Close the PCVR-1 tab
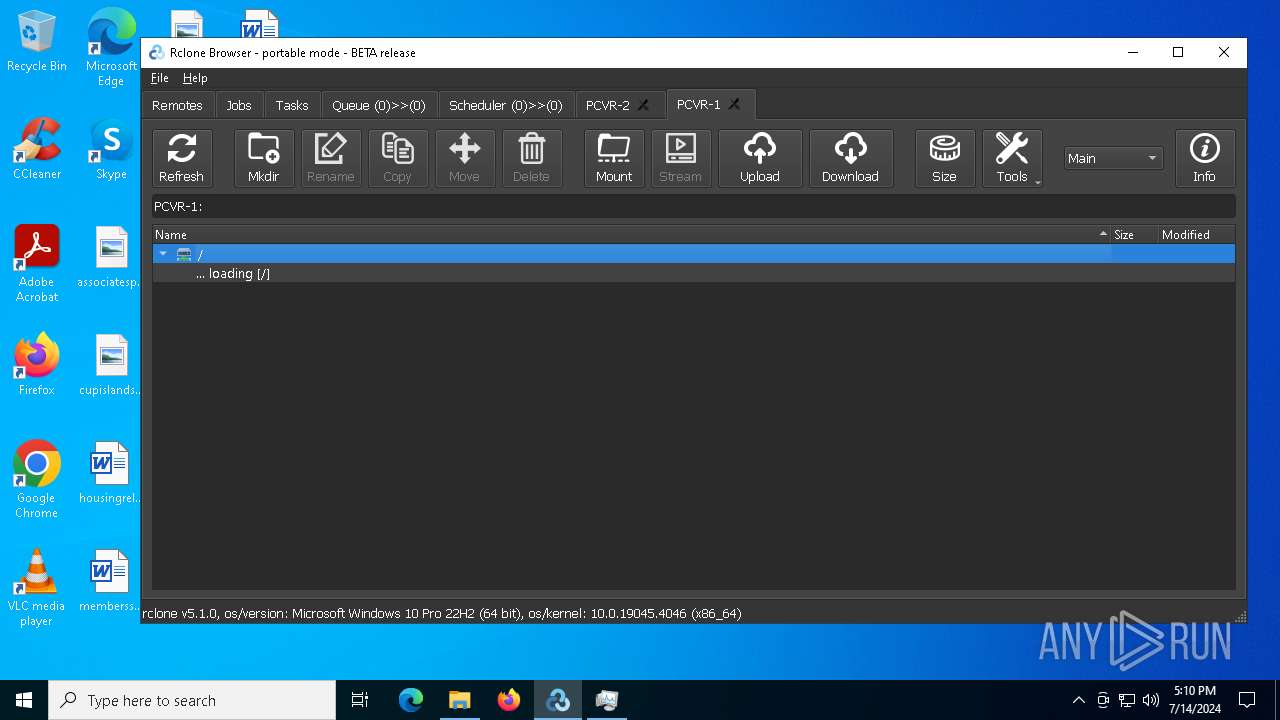Image resolution: width=1280 pixels, height=720 pixels. (x=734, y=104)
